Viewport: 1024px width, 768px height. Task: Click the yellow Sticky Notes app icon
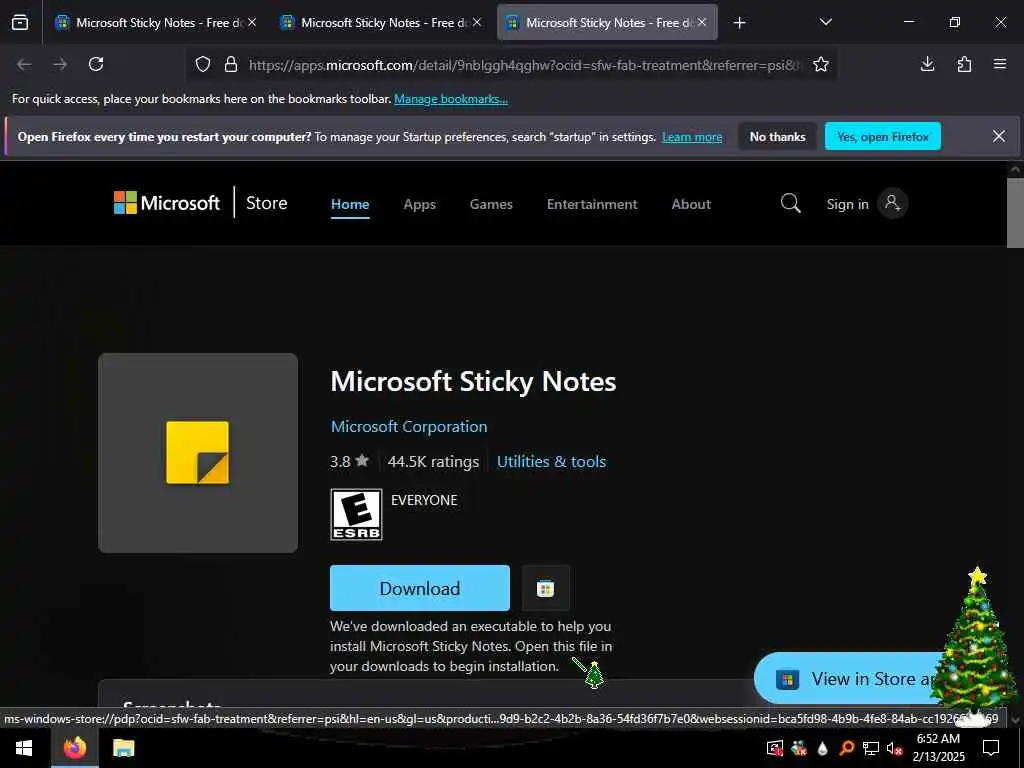198,453
